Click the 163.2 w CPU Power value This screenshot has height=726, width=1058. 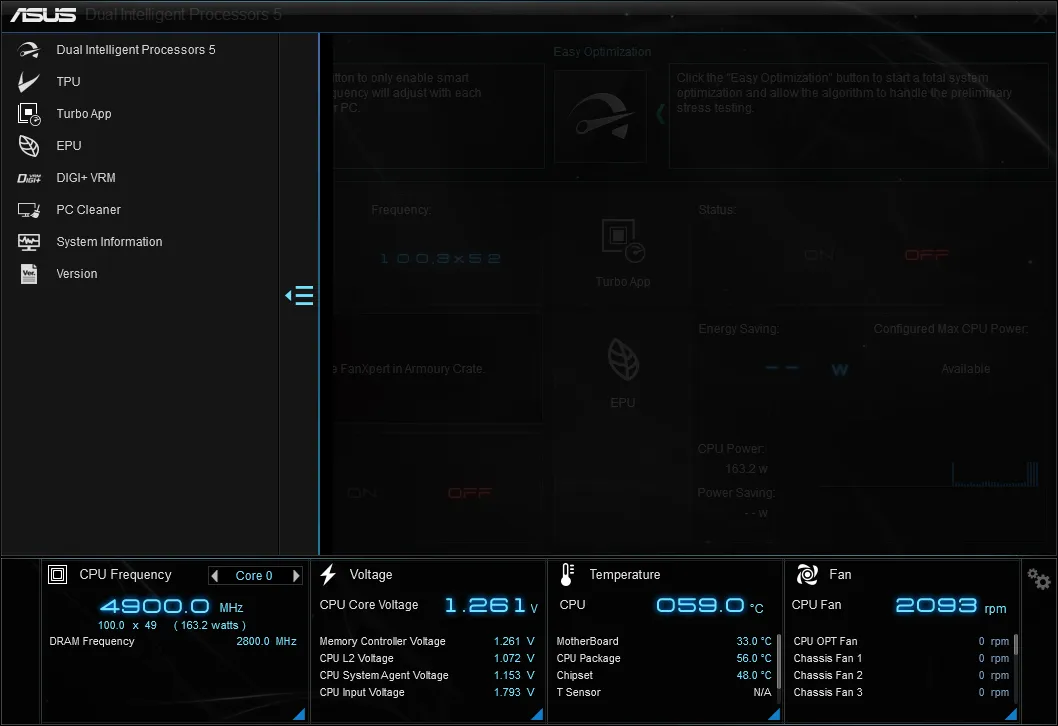point(746,469)
